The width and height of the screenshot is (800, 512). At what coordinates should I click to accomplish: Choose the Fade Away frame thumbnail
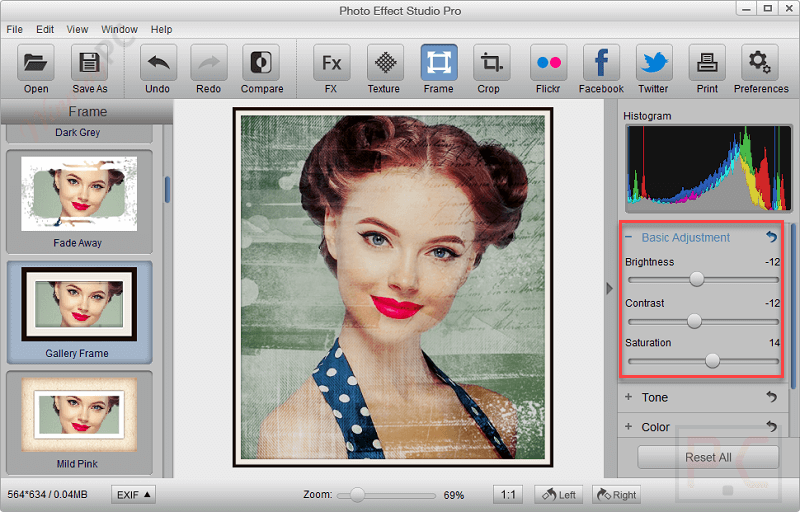tap(79, 201)
